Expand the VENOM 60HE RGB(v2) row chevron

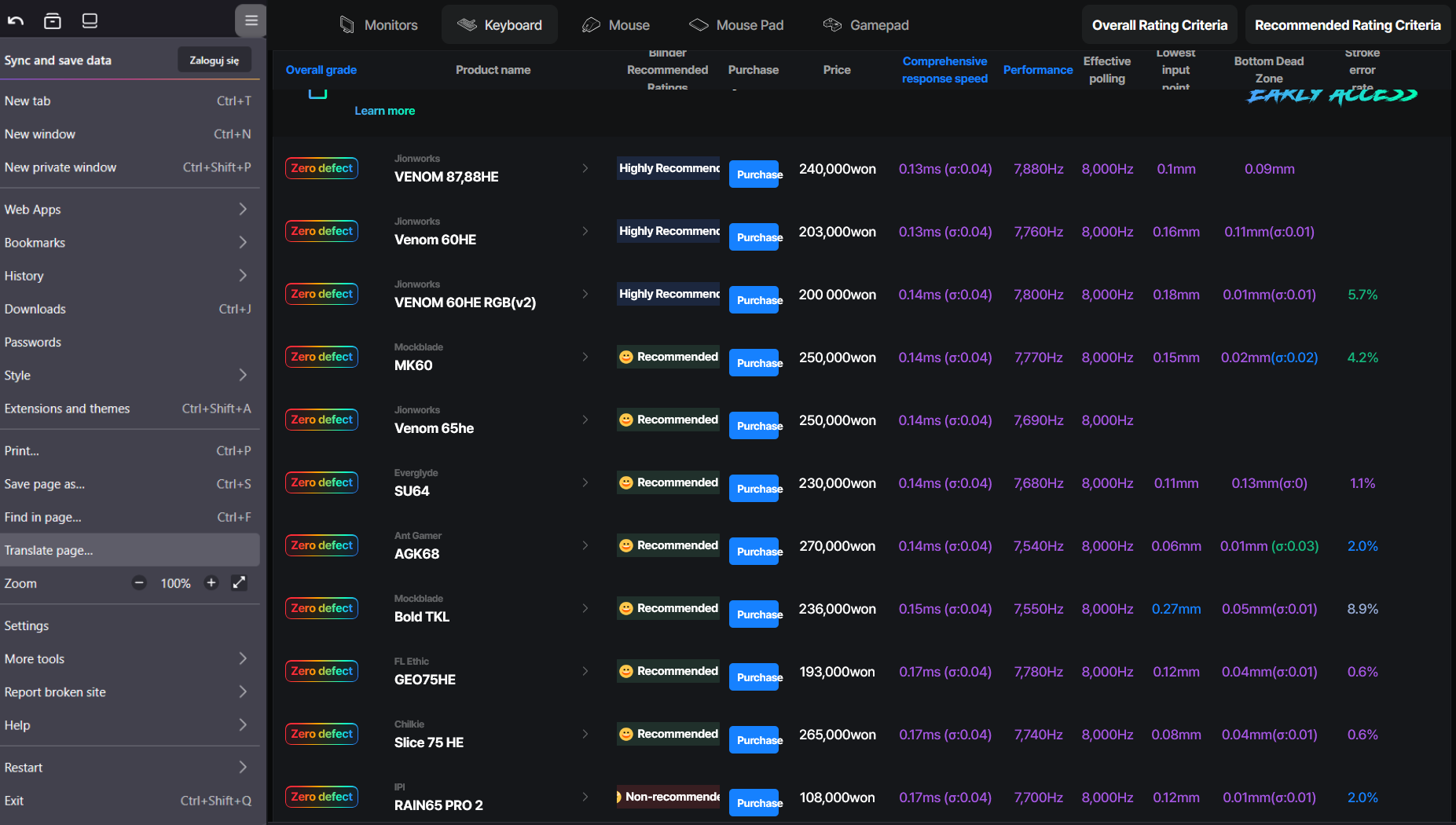585,294
